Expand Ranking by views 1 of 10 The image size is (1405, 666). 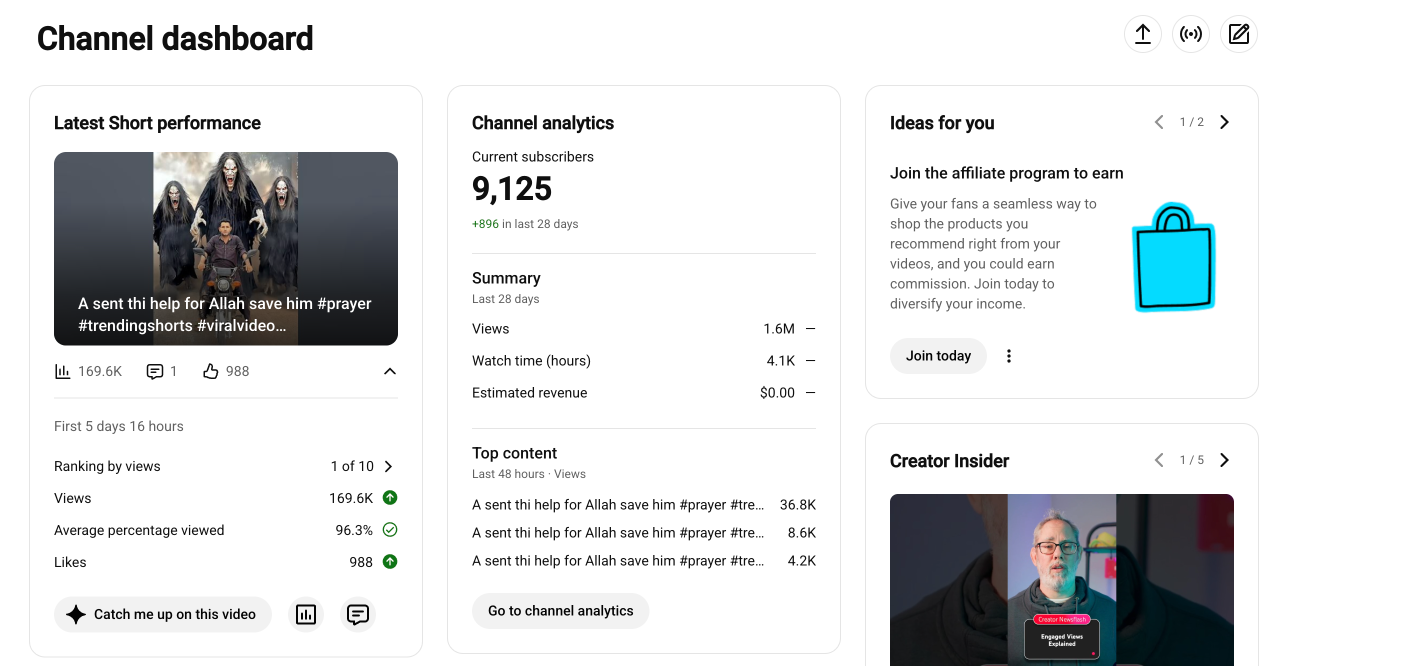(x=226, y=466)
